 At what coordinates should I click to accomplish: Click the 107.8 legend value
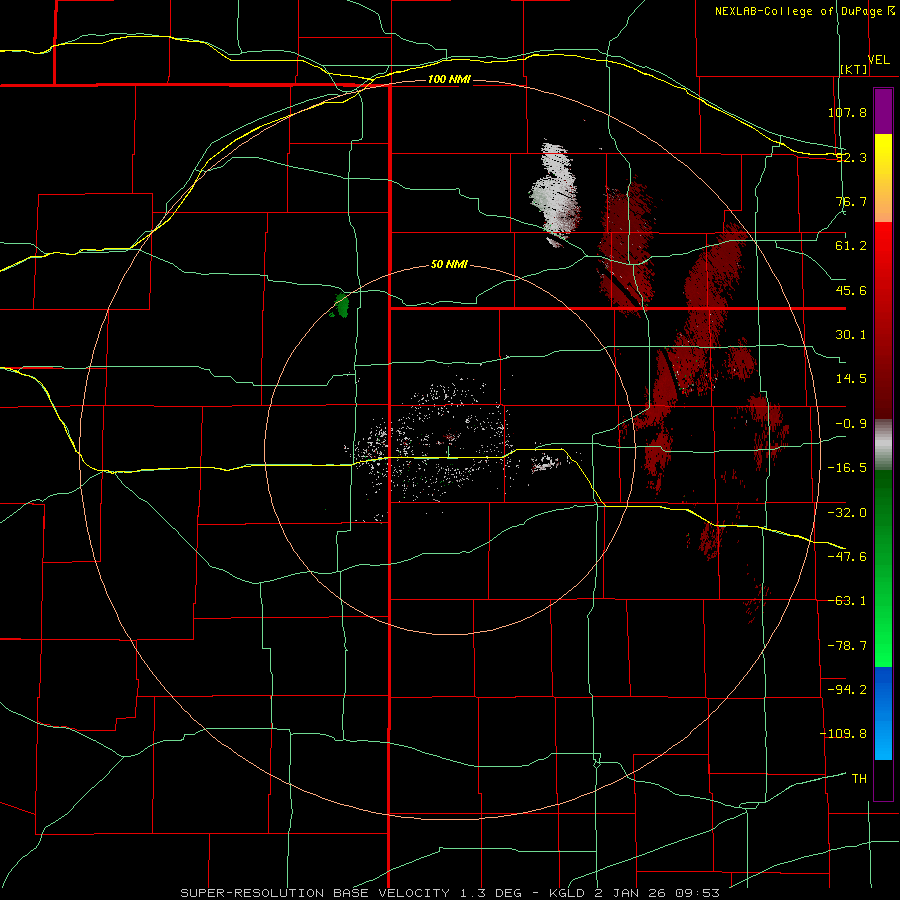coord(847,112)
